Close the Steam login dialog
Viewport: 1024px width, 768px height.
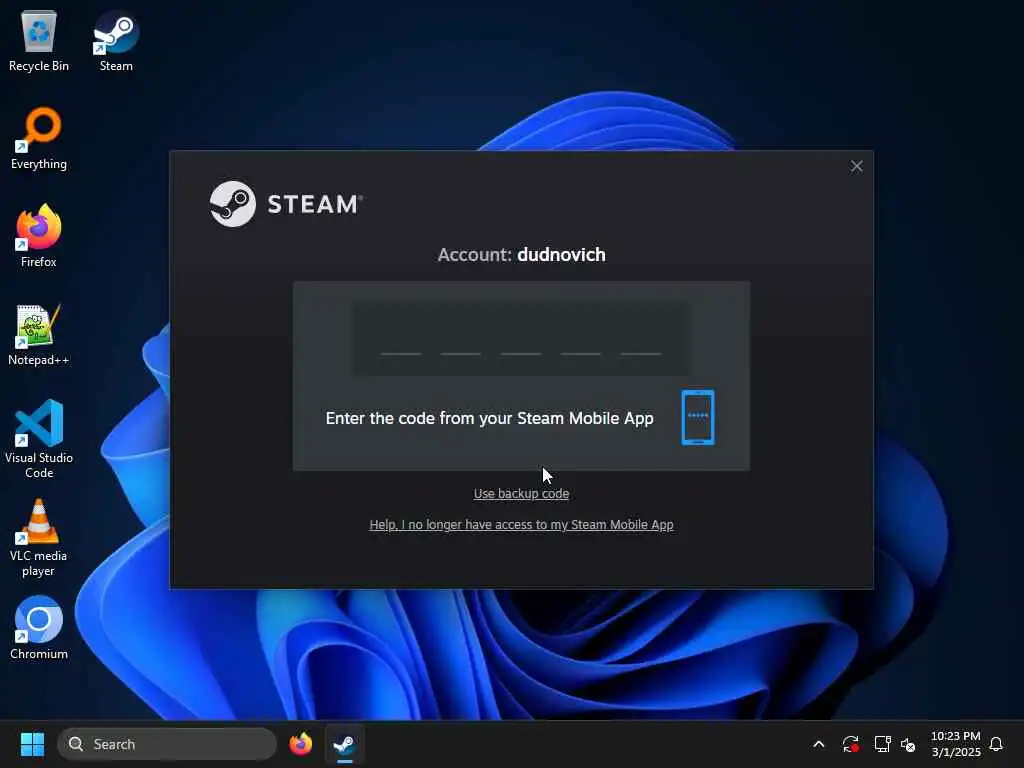(856, 167)
